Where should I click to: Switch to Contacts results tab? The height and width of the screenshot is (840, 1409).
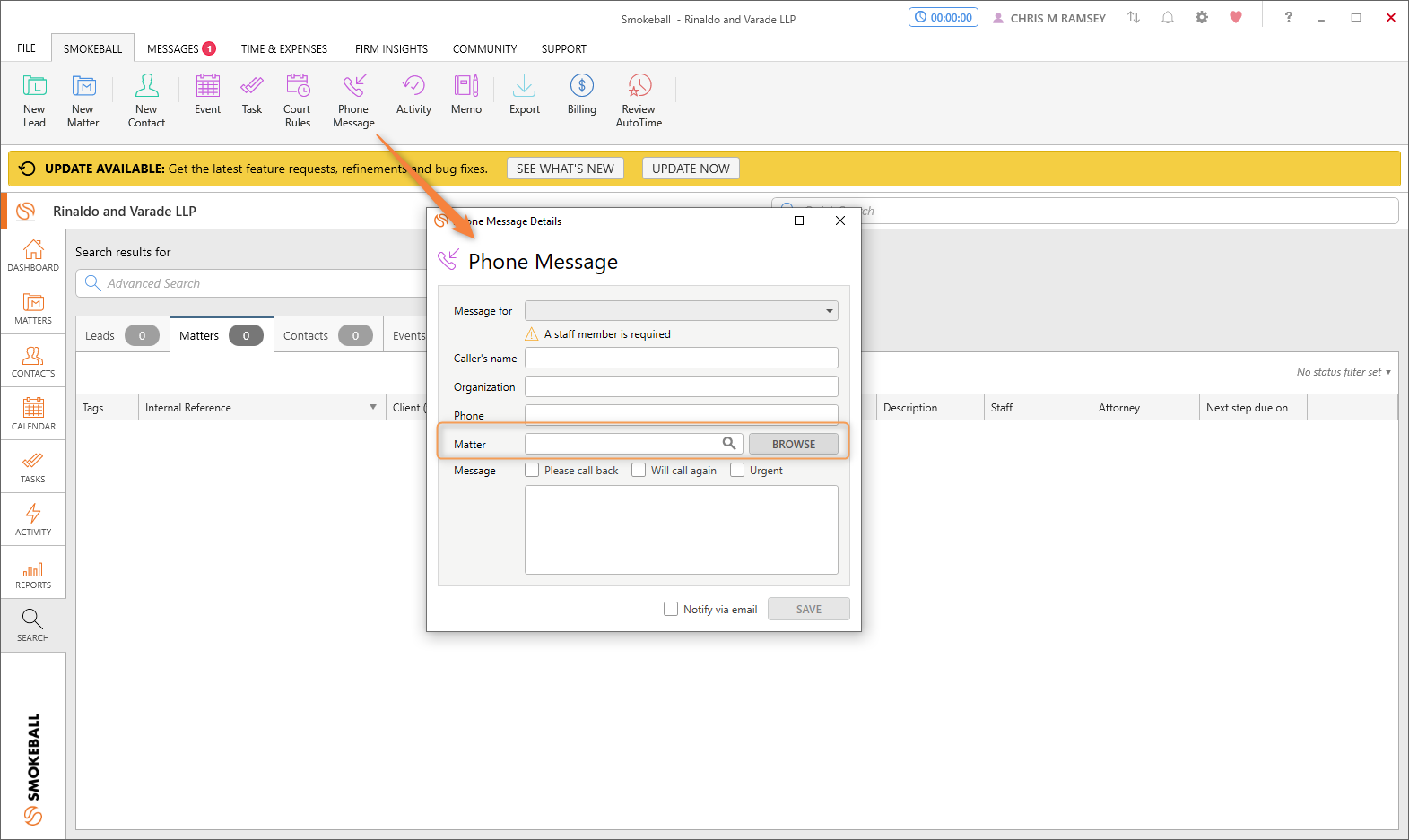(x=328, y=335)
